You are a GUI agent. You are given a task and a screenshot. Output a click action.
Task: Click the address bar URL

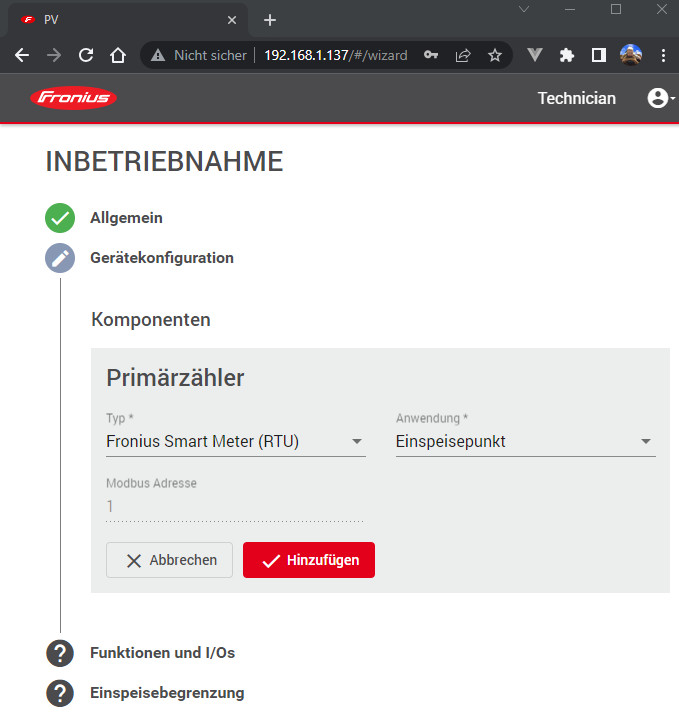(335, 56)
